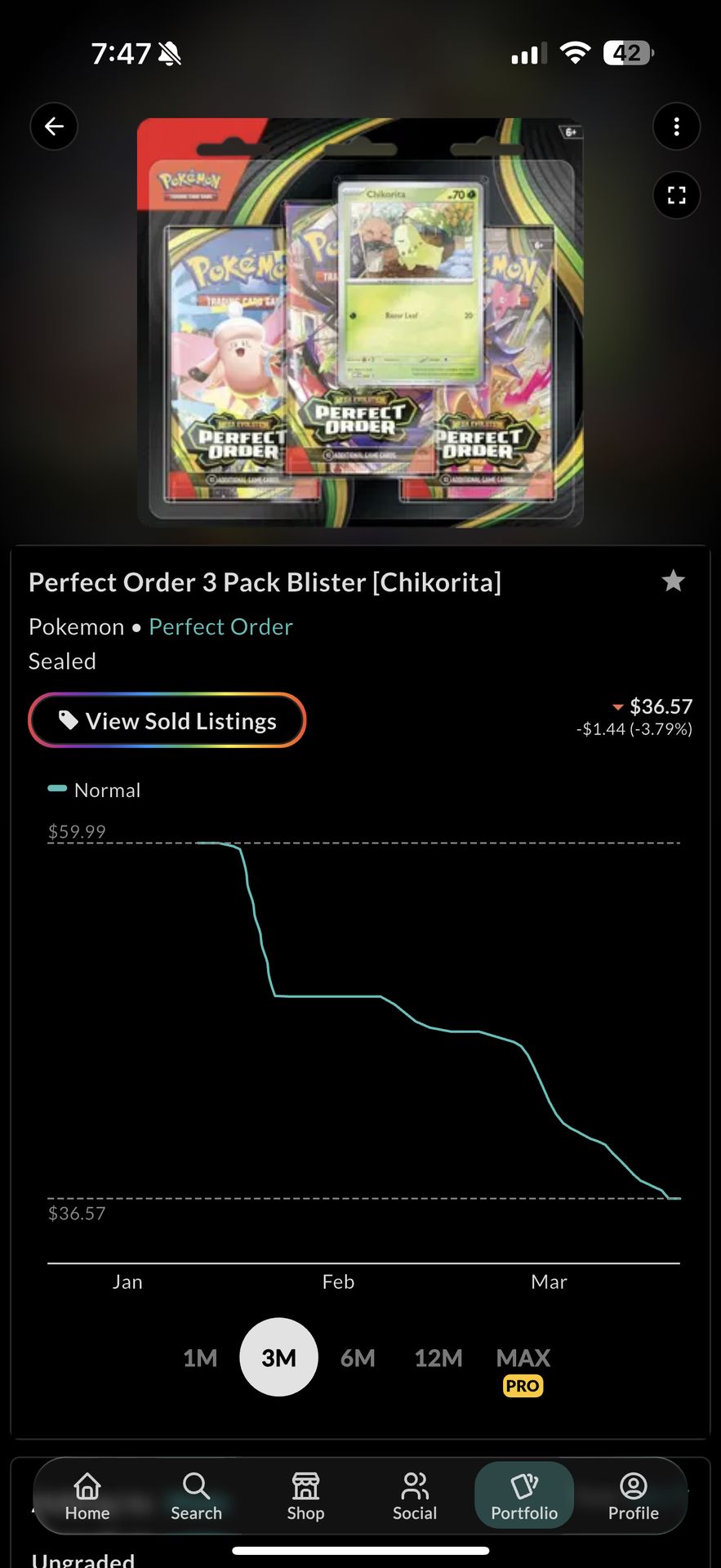
Task: Click the red price-drop arrow indicator
Action: tap(618, 706)
